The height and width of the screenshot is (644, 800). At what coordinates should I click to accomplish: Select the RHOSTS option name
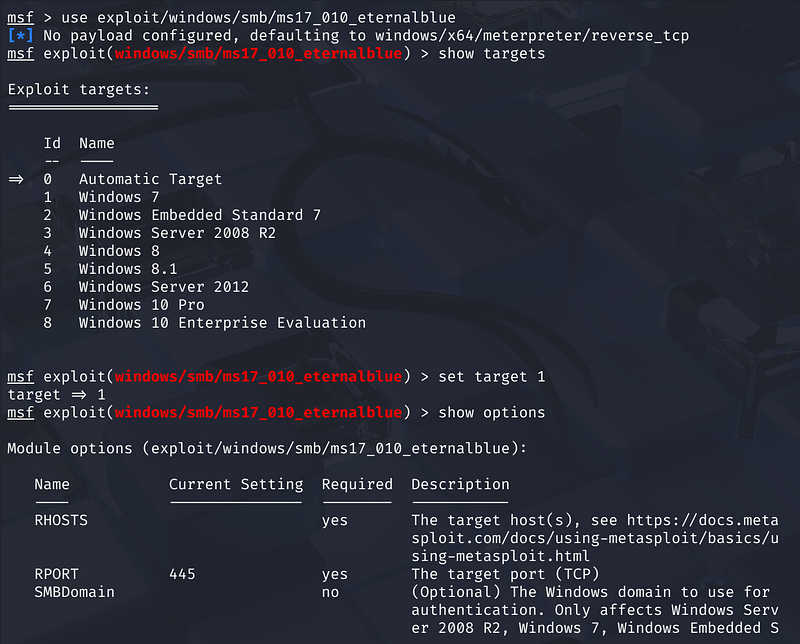coord(61,520)
